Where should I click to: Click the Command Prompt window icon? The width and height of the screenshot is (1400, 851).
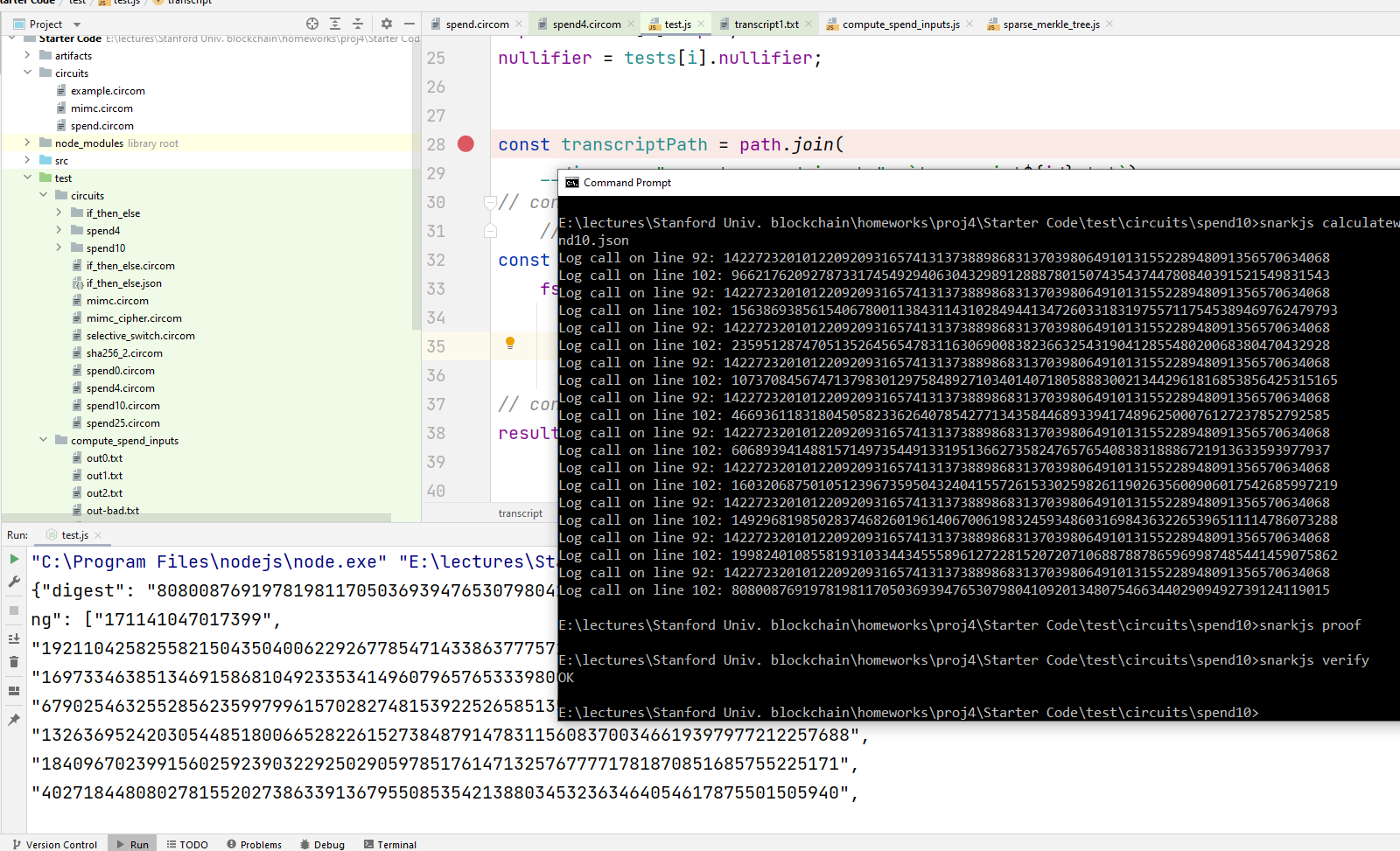[x=572, y=183]
